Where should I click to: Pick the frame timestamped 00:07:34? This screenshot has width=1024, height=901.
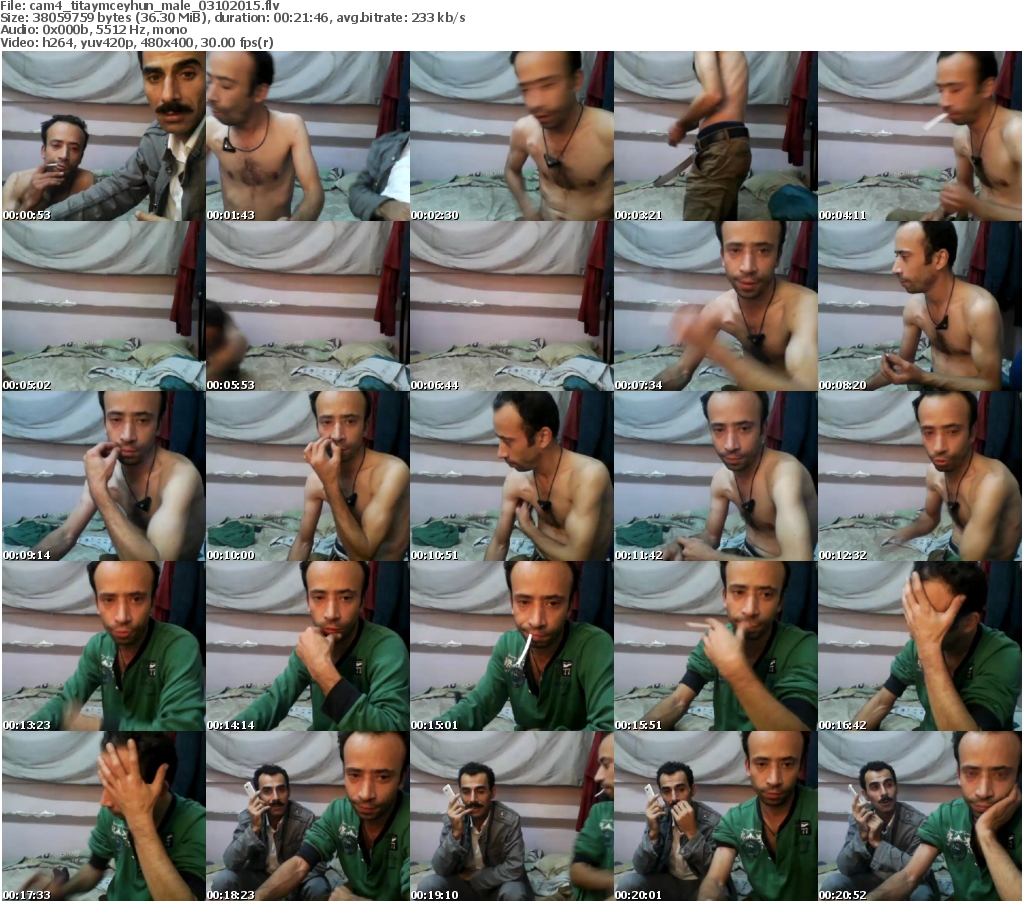pyautogui.click(x=716, y=306)
